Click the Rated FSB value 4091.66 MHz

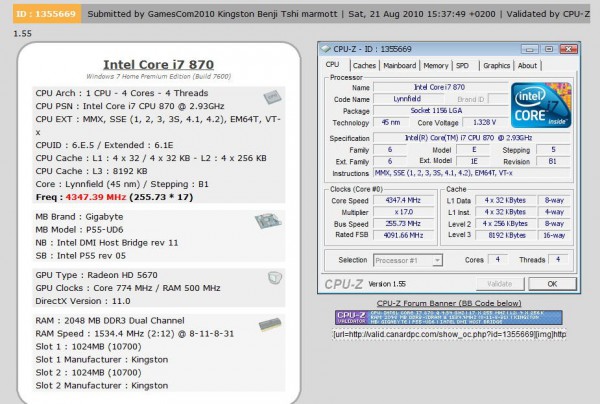coord(403,235)
